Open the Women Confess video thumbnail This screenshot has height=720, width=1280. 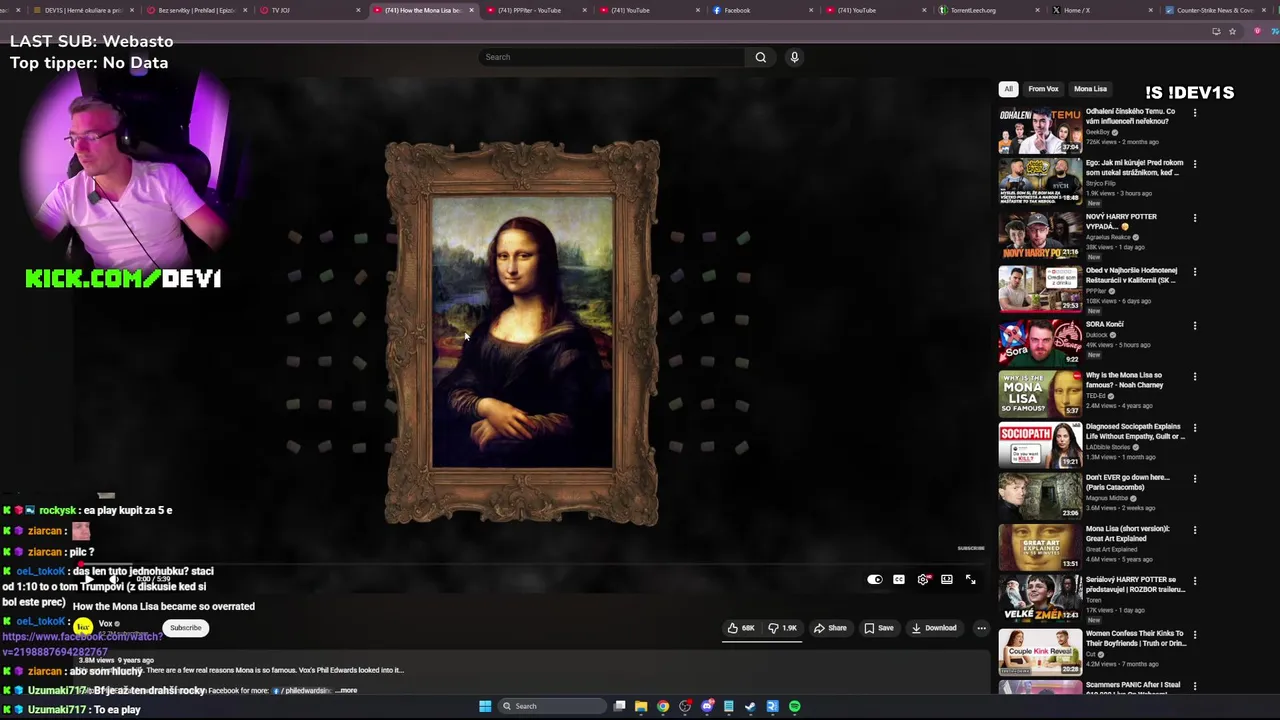[x=1040, y=651]
